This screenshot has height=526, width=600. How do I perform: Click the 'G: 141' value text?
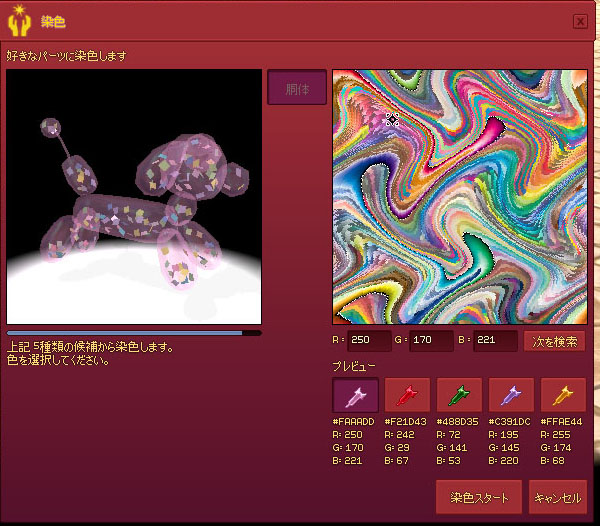(452, 448)
